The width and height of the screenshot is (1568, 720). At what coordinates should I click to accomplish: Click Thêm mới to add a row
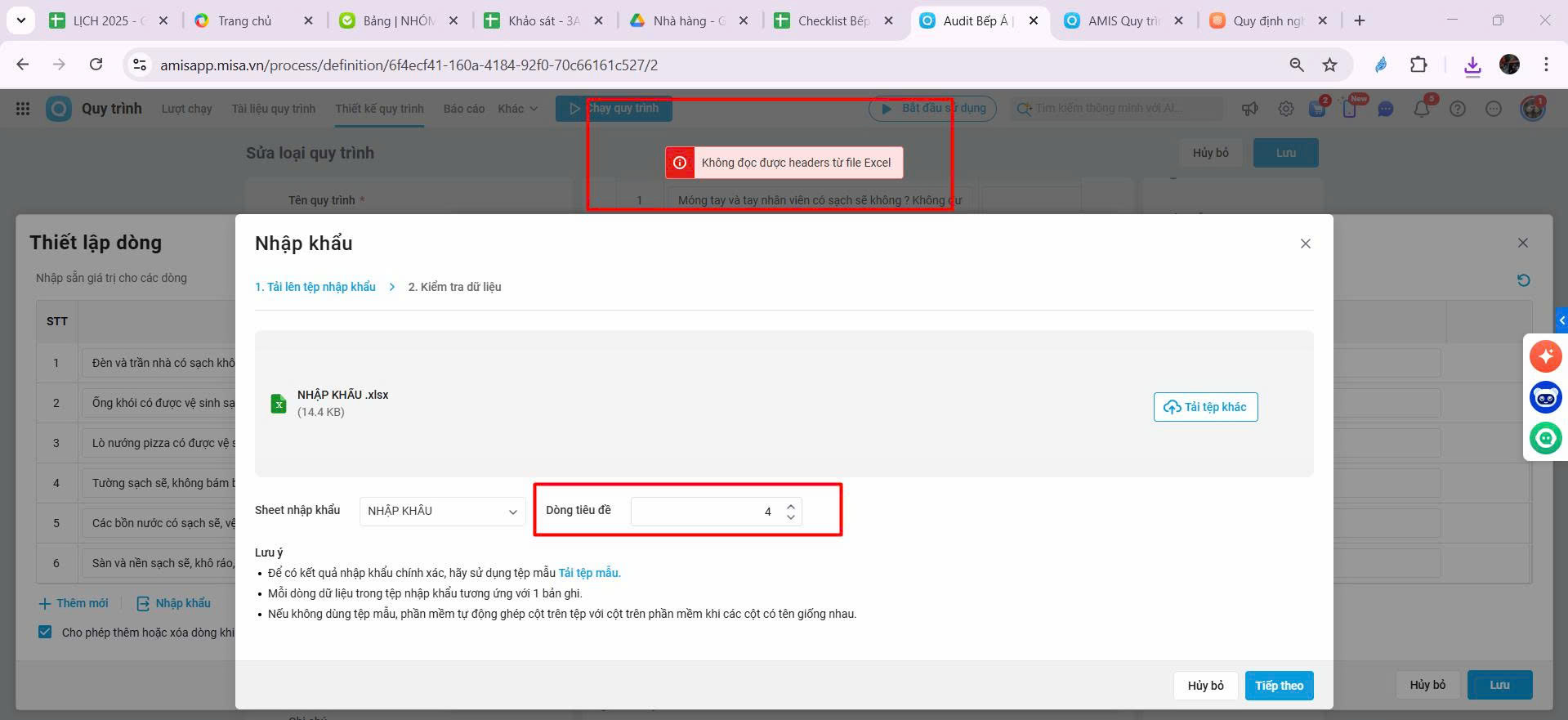click(74, 603)
